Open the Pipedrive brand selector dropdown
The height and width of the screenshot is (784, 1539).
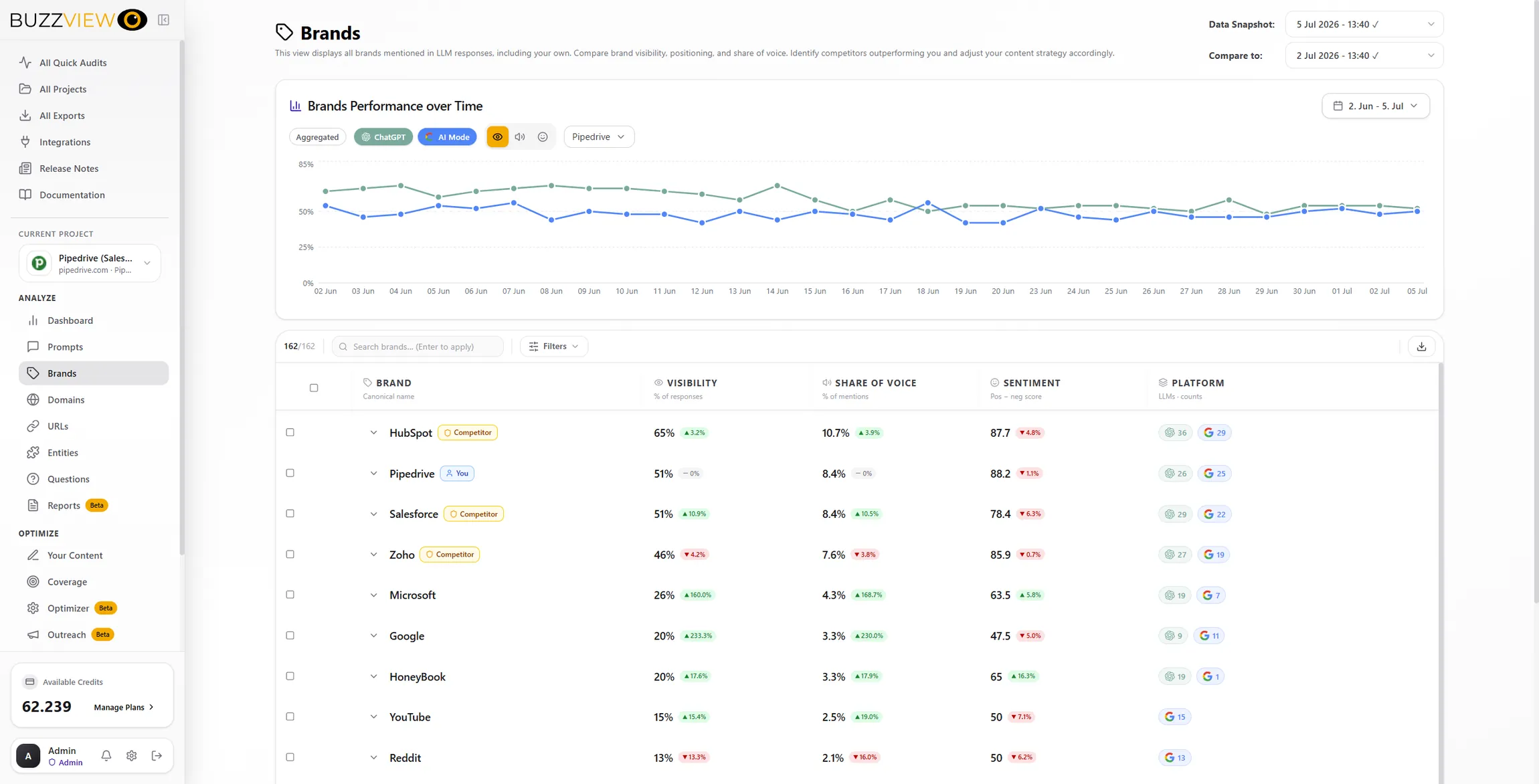598,136
